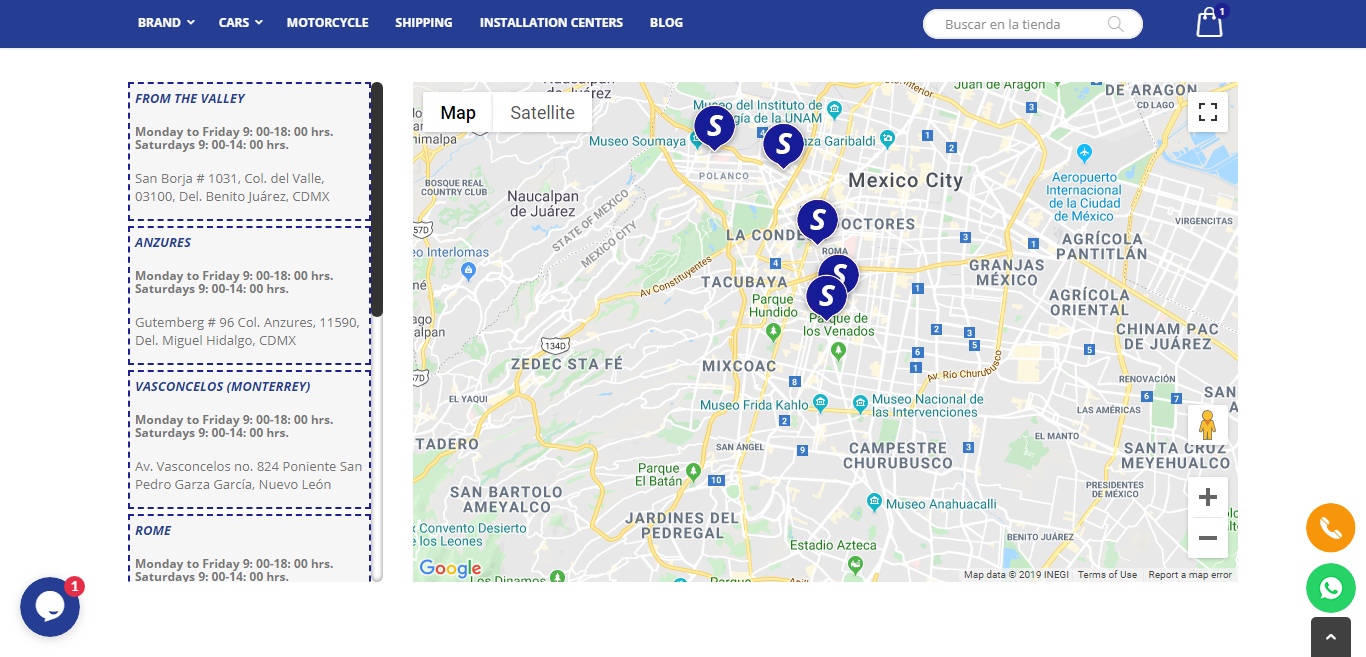Click the Plaza Garibaldi map pin

click(x=887, y=141)
